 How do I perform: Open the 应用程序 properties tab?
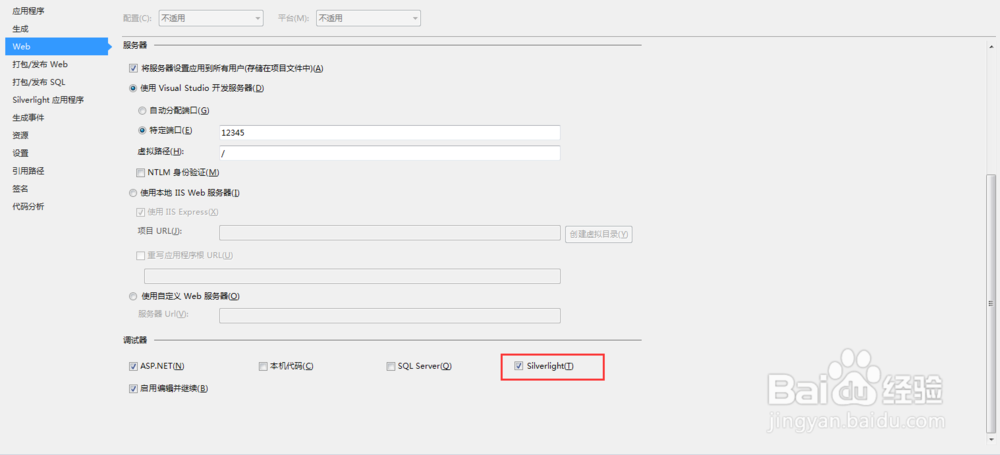28,11
